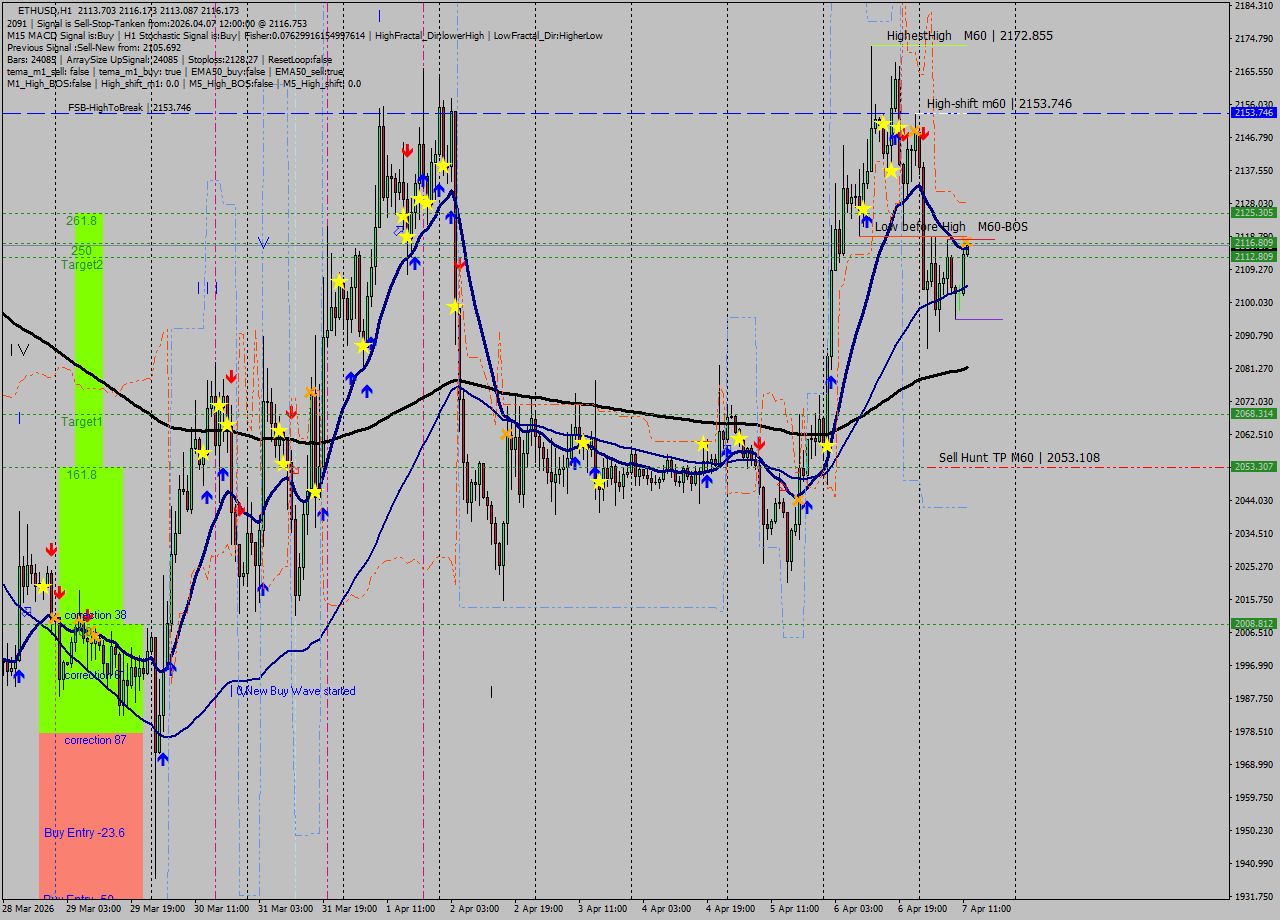Screen dimensions: 1280x920
Task: Click the red down arrow near correction 38
Action: tap(87, 613)
